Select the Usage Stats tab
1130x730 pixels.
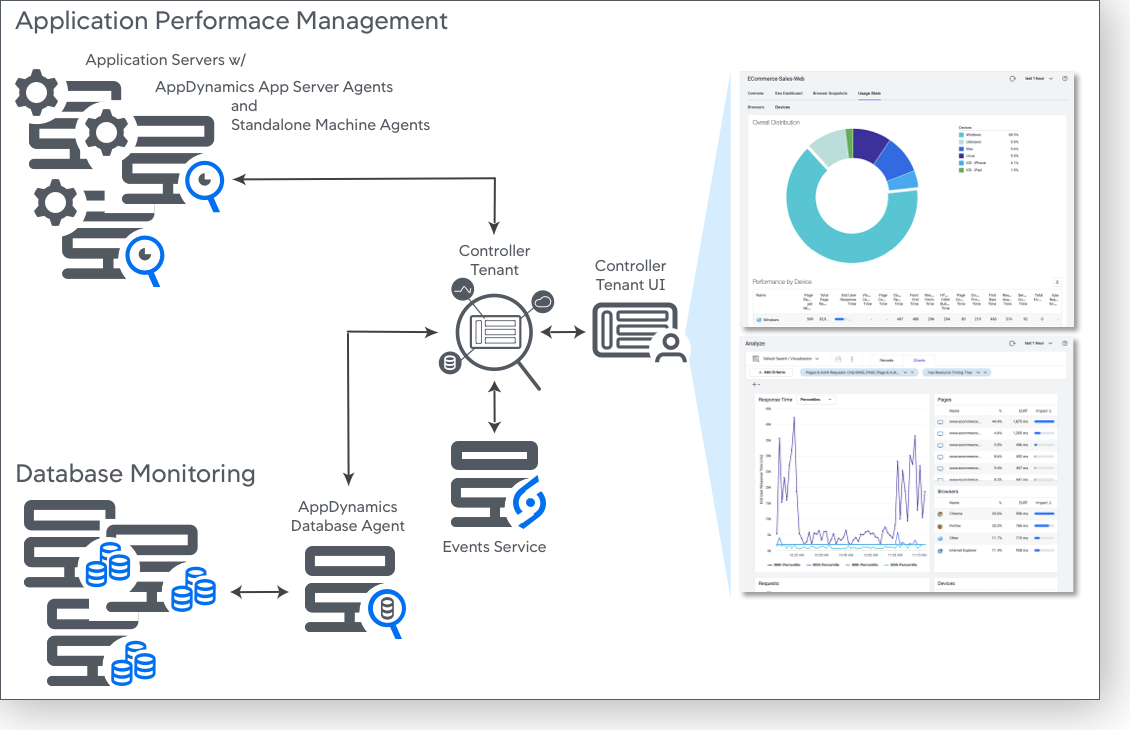(x=869, y=93)
